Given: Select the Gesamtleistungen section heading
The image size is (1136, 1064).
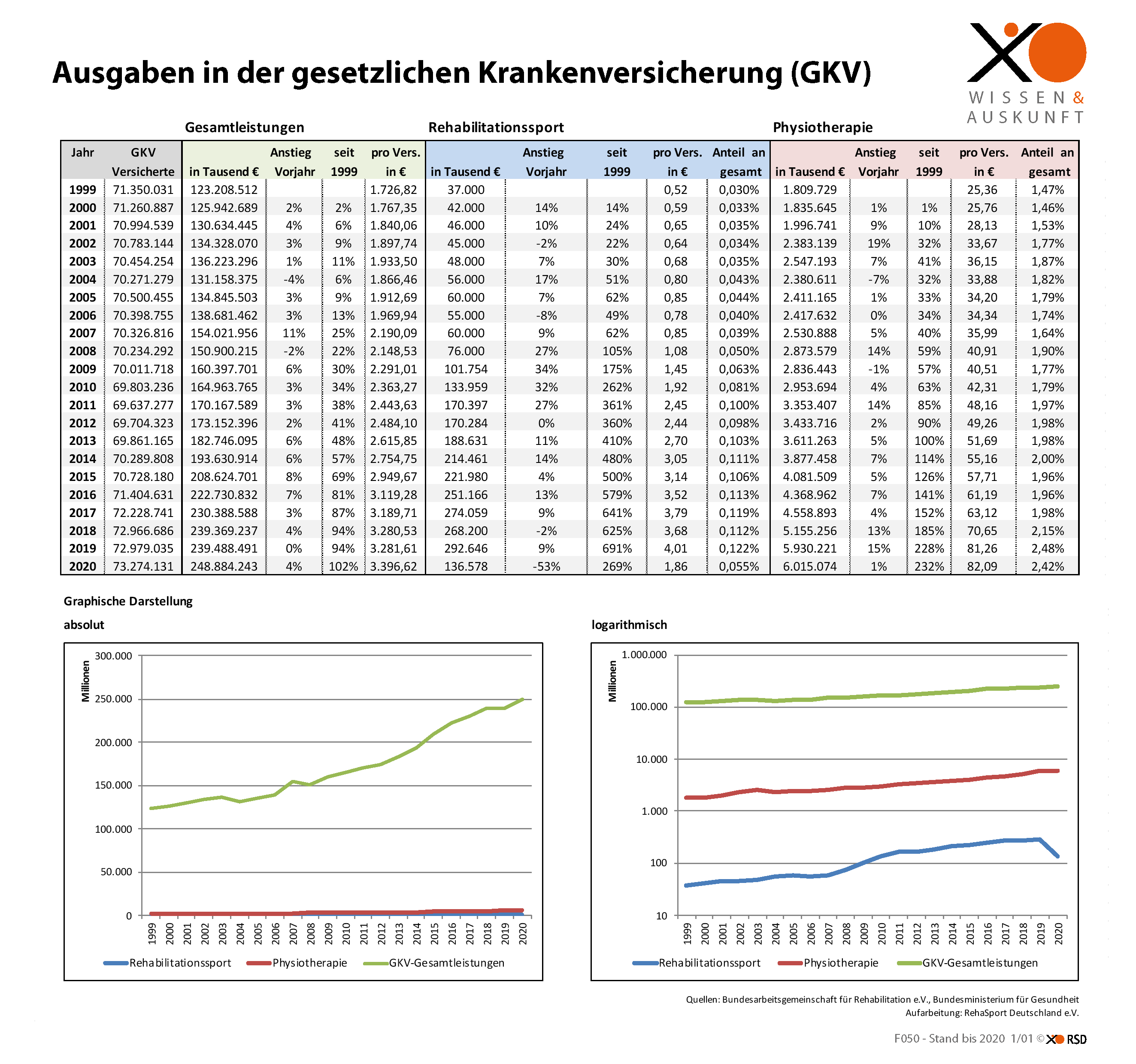Looking at the screenshot, I should pos(244,127).
